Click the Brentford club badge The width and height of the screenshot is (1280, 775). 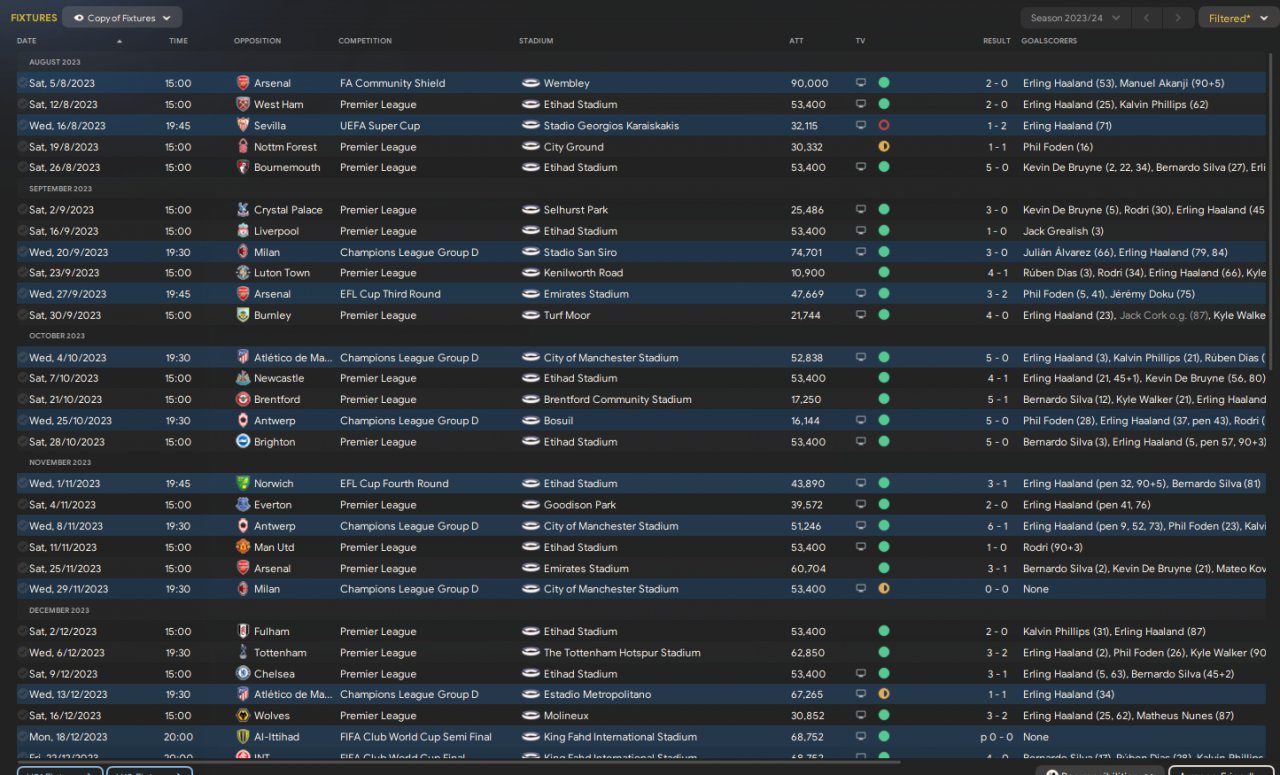pyautogui.click(x=243, y=399)
